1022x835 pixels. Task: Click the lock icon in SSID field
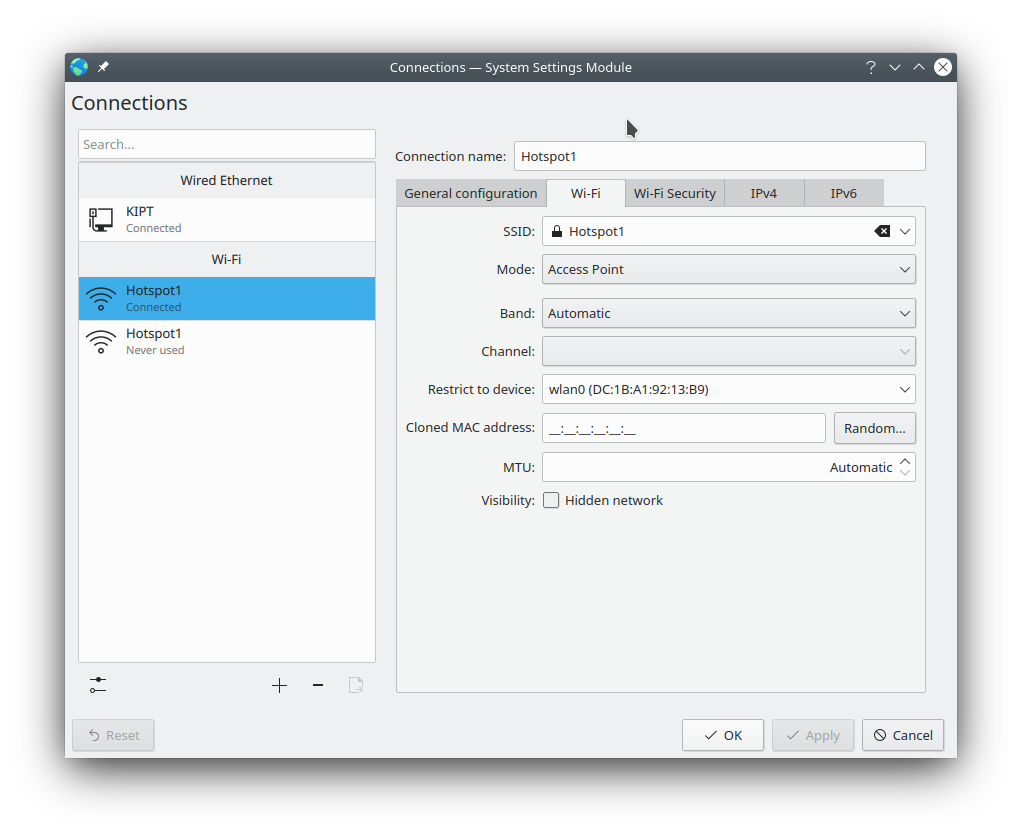(557, 231)
